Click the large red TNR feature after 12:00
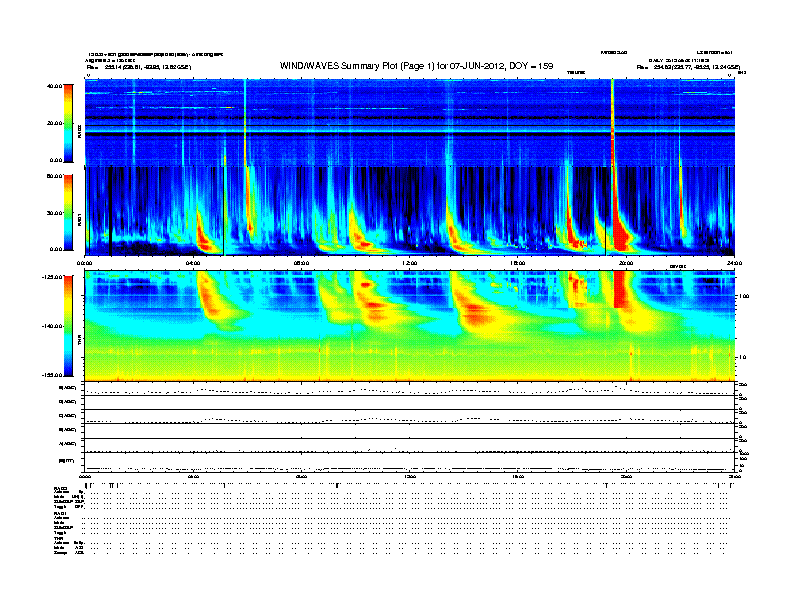 coord(475,313)
